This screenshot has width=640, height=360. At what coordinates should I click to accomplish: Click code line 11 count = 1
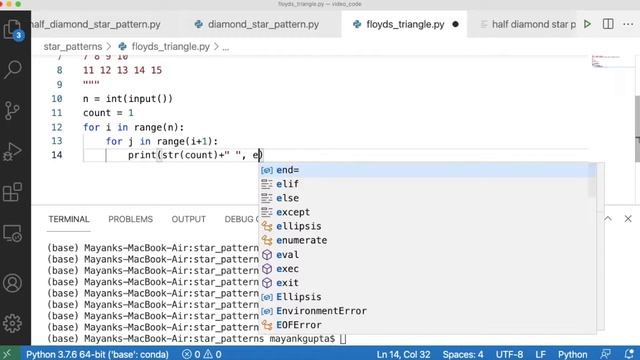[x=108, y=113]
